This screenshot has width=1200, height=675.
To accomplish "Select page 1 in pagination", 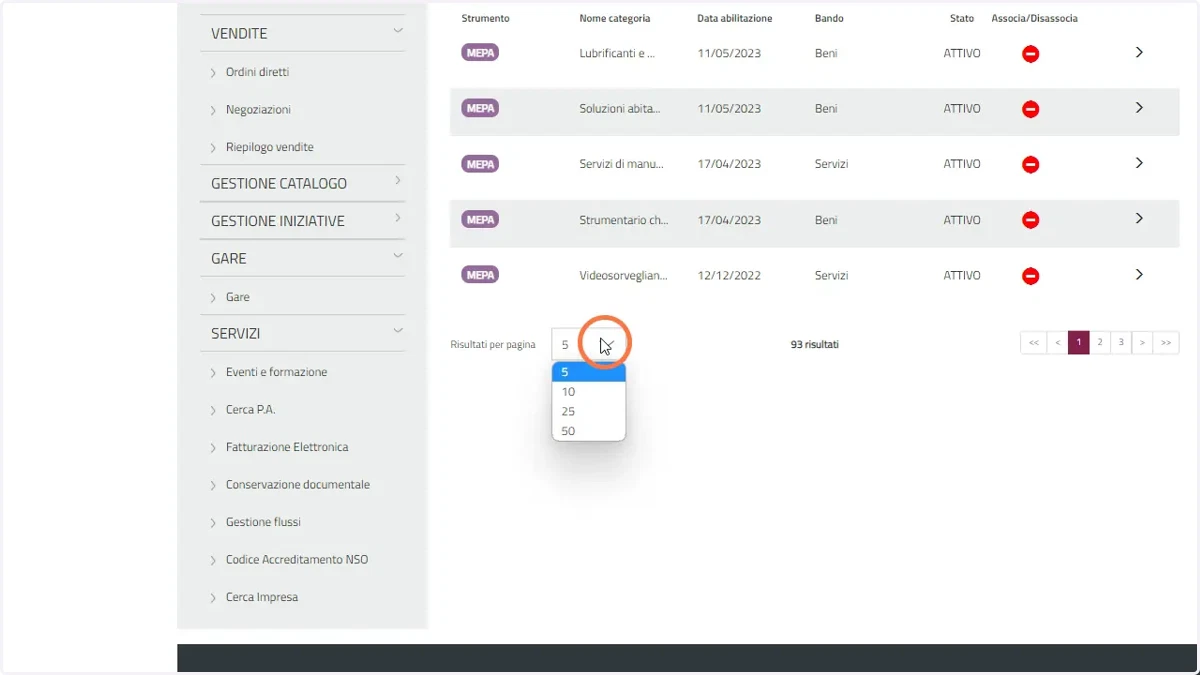I will point(1078,343).
